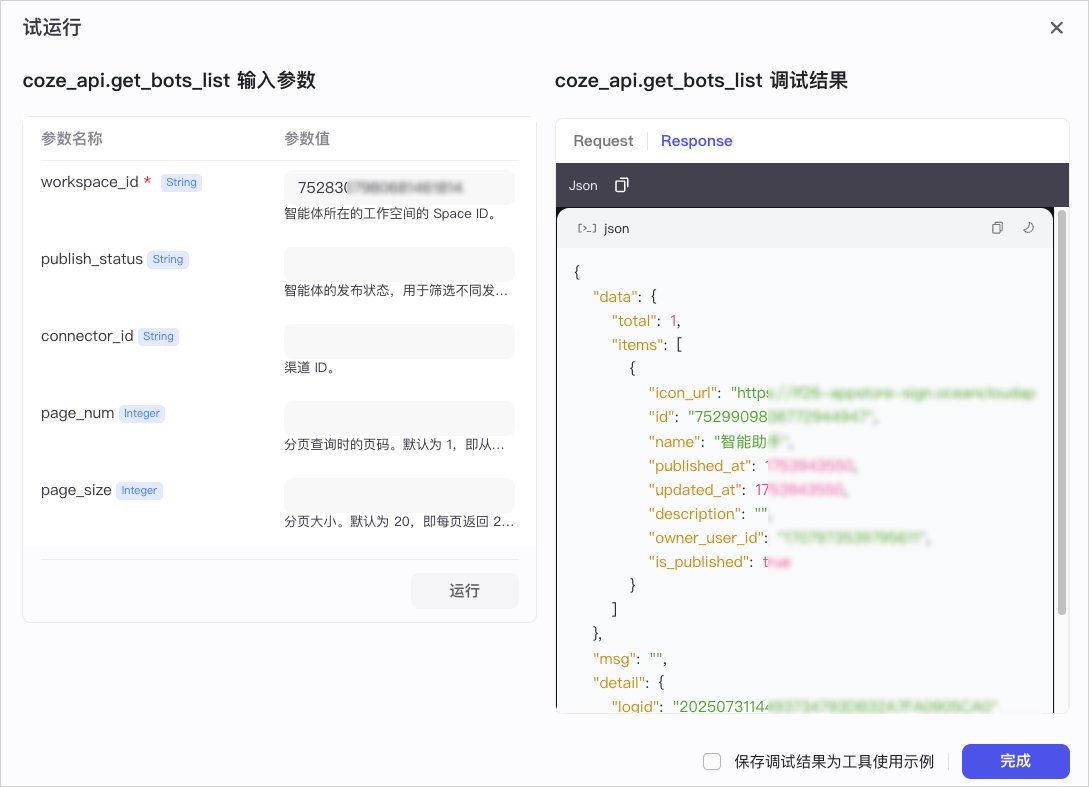Click the response panel vertical scrollbar
Screen dimensions: 1089x787
(x=1061, y=412)
